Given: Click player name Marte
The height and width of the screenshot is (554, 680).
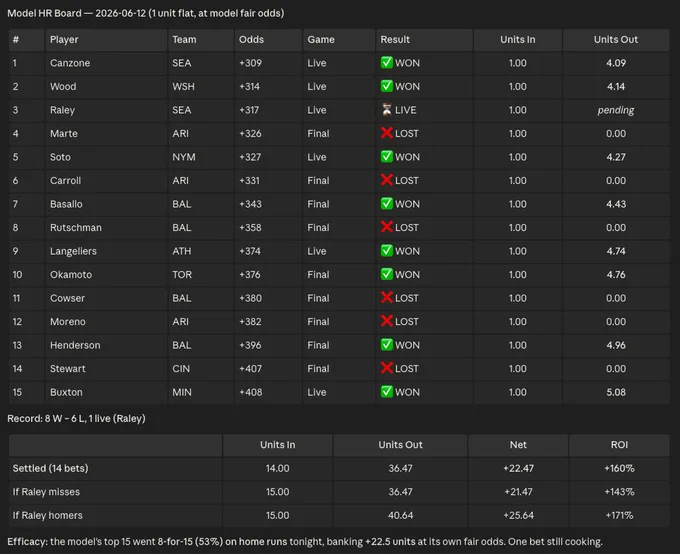Looking at the screenshot, I should tap(64, 134).
